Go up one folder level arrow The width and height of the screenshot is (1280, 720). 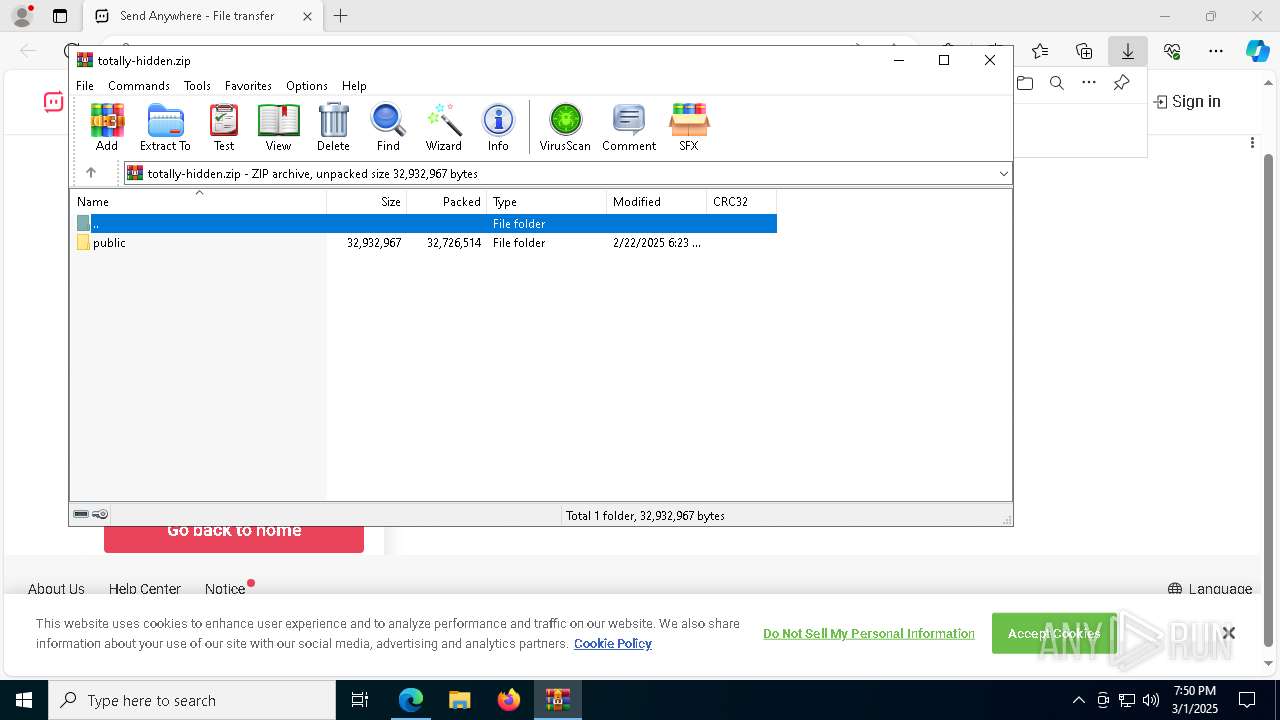(91, 173)
